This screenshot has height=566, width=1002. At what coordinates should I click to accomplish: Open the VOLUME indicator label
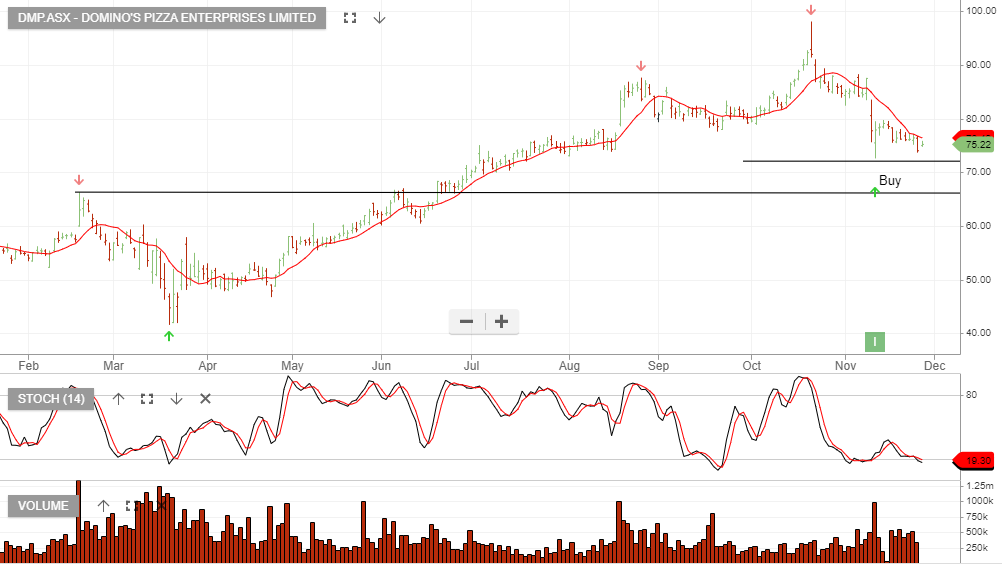click(x=43, y=505)
